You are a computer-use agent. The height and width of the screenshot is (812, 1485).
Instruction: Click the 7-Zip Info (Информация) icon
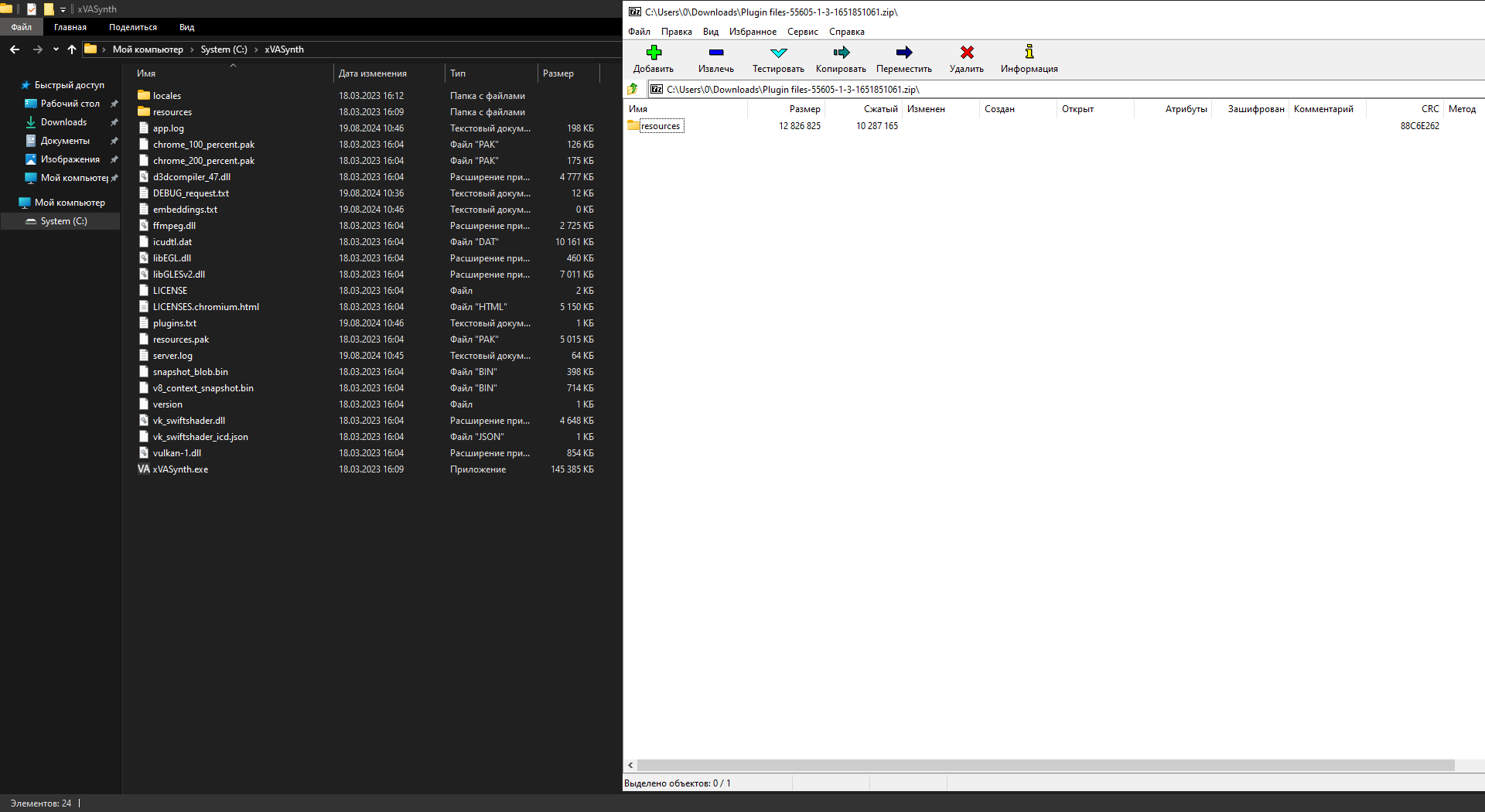[x=1029, y=53]
